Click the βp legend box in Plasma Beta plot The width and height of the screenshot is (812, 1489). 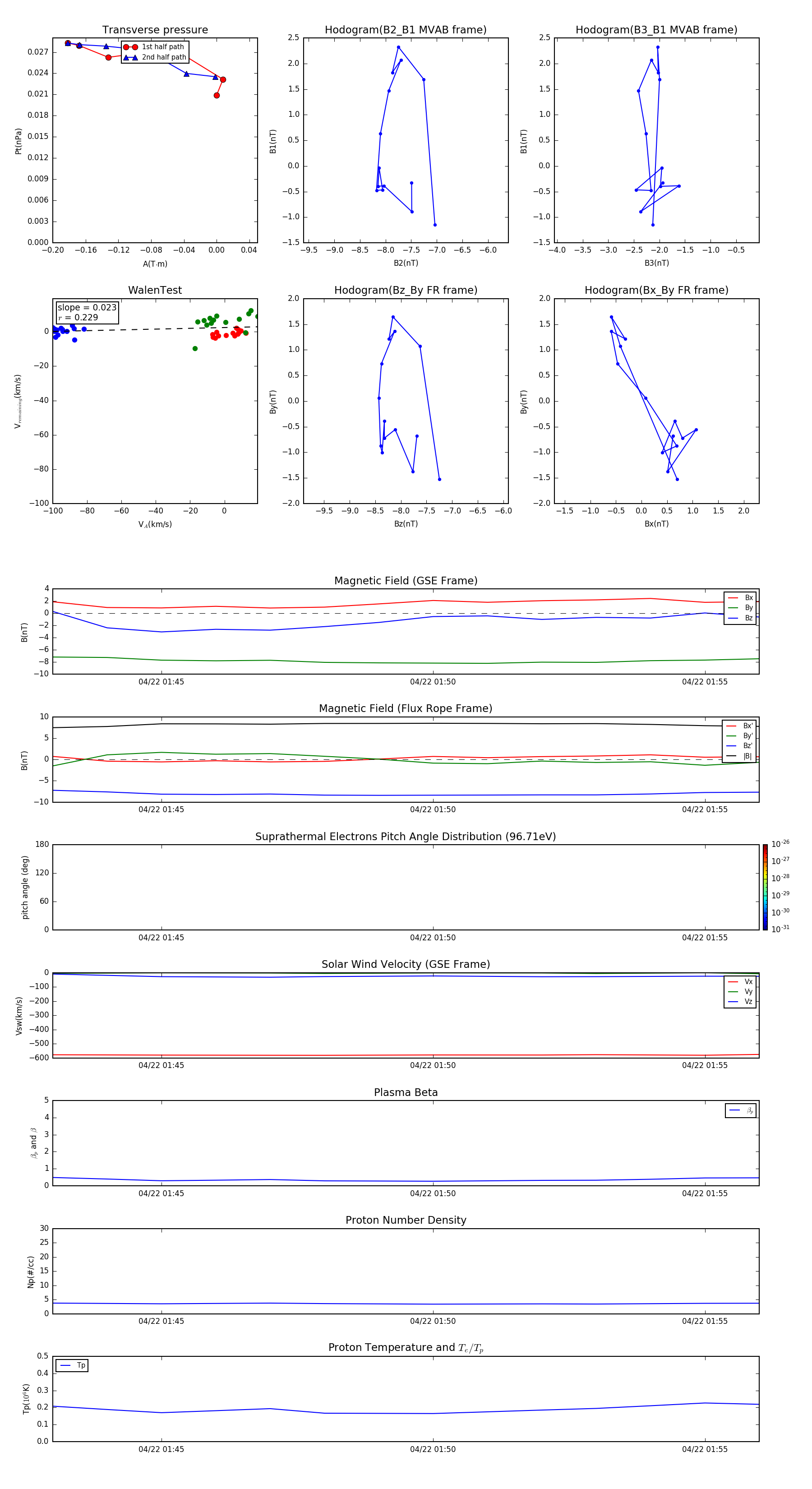pyautogui.click(x=740, y=1110)
